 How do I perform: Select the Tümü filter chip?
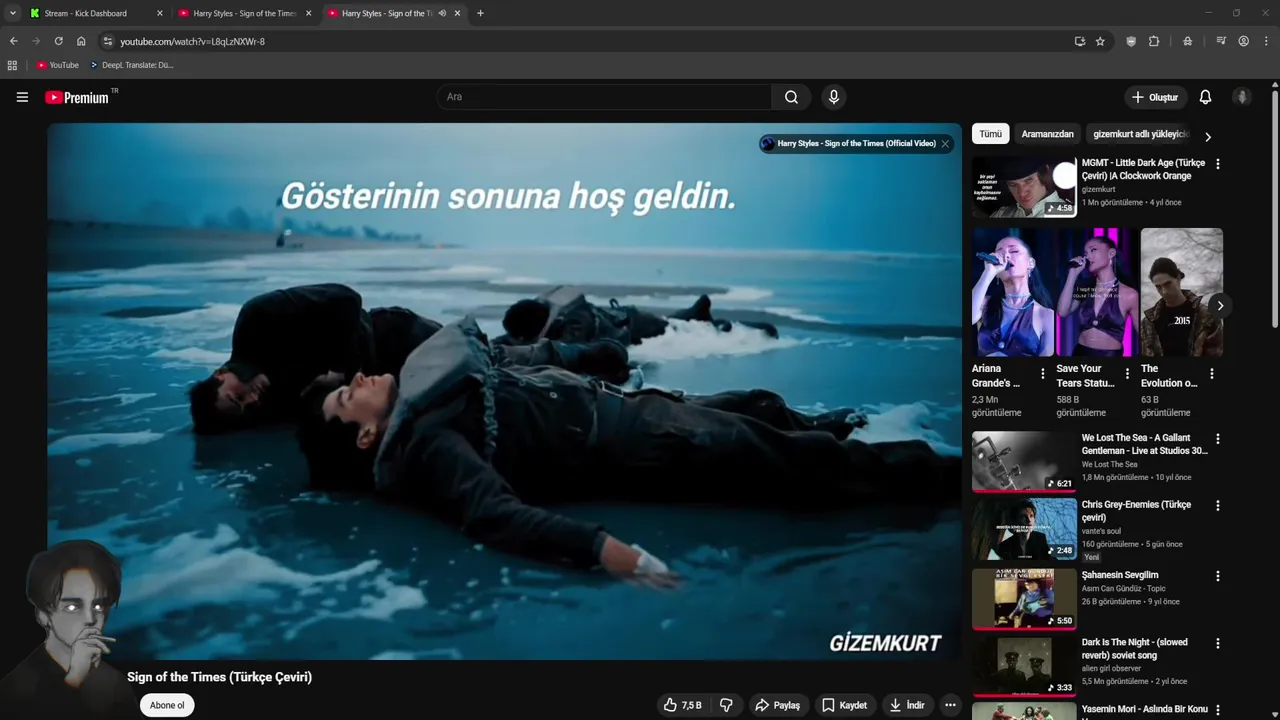click(x=990, y=134)
